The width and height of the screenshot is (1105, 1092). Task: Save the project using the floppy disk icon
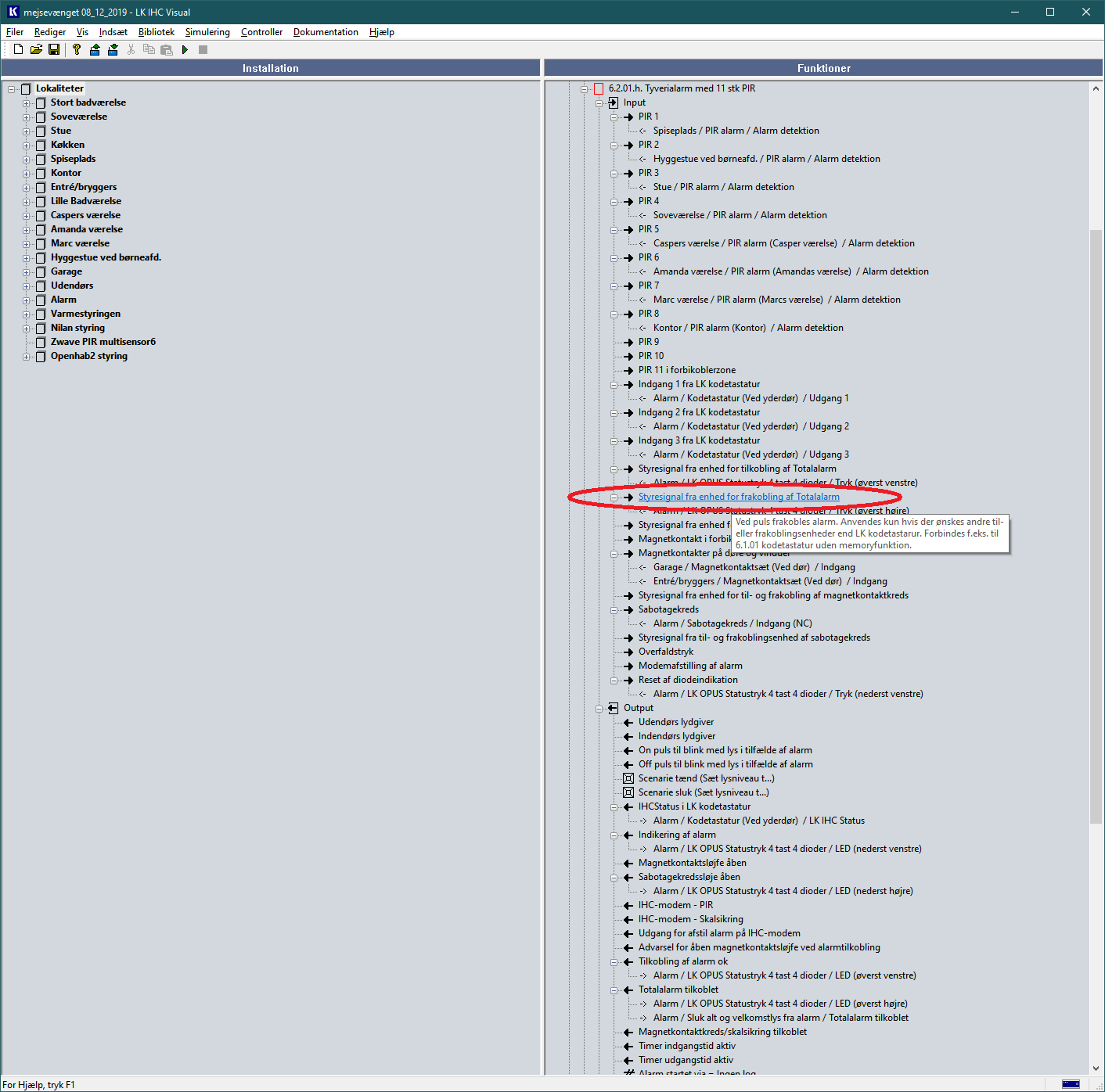coord(54,49)
